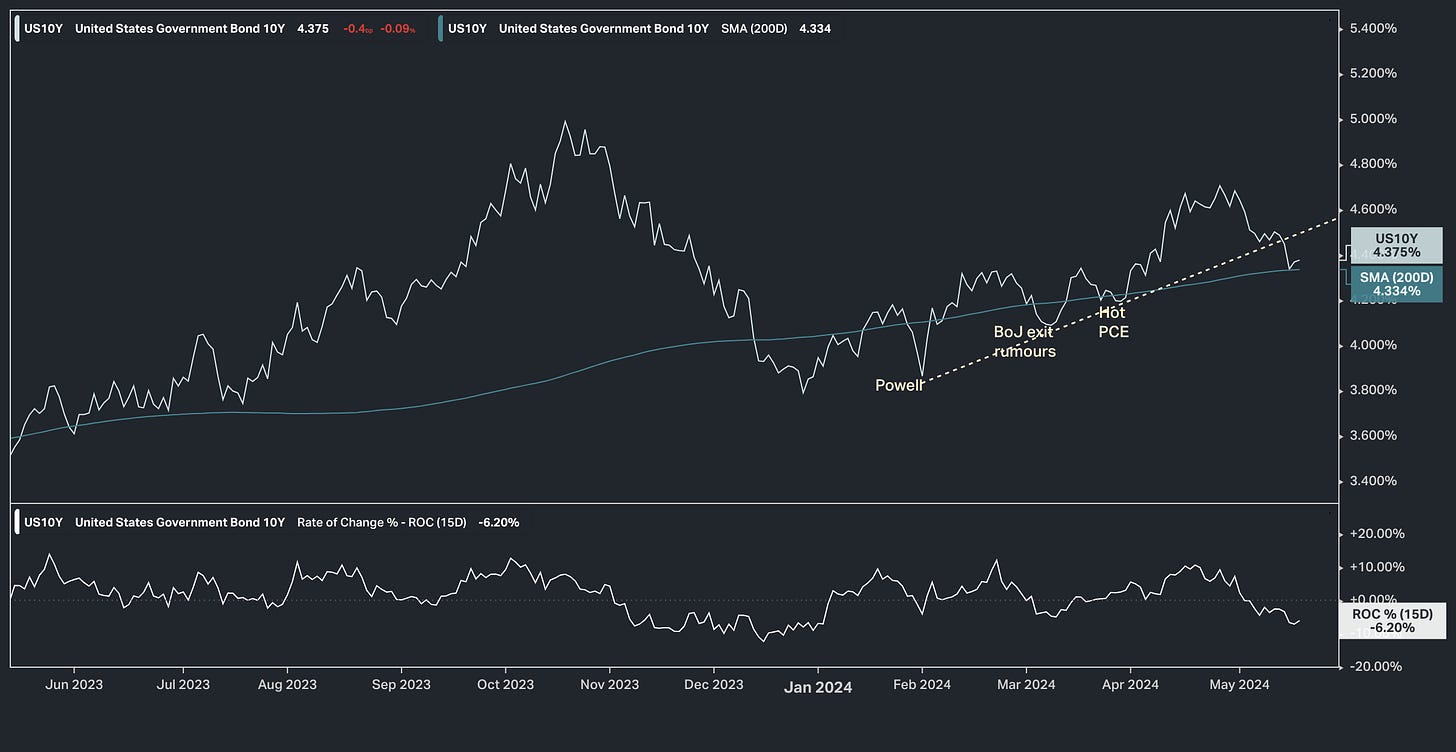This screenshot has height=752, width=1456.
Task: Click the Sep 2023 axis label
Action: tap(401, 685)
